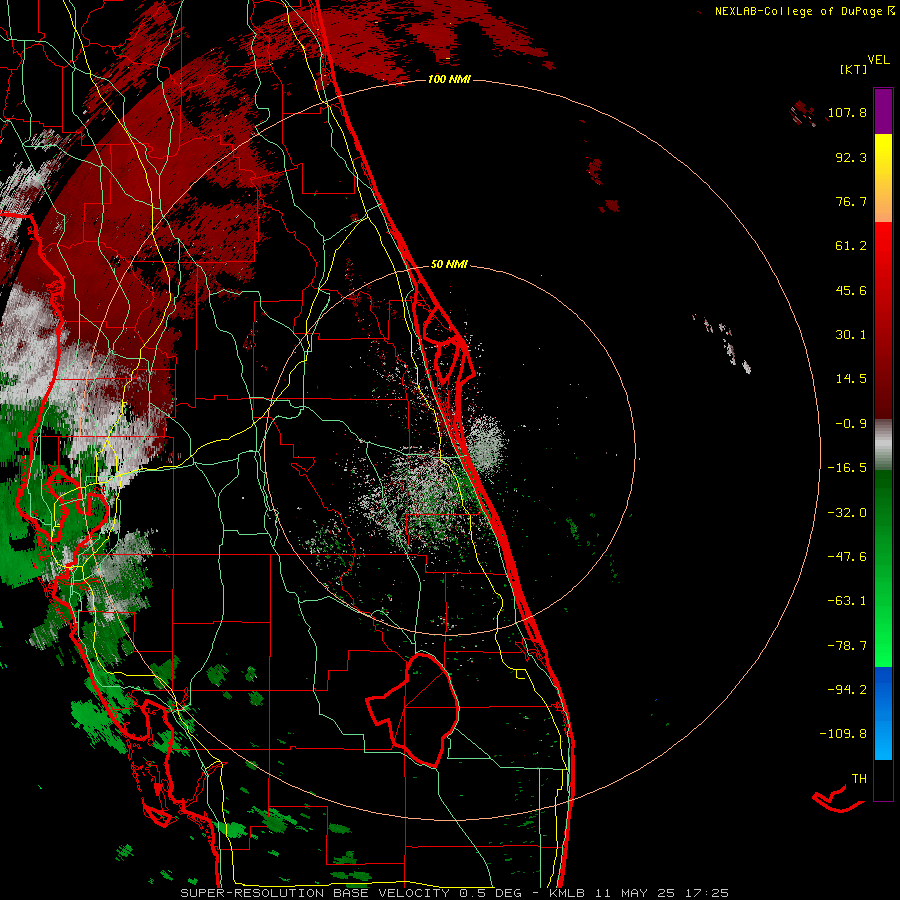Click the KMLB 11 MAY 25 17:25 timestamp
The image size is (900, 900).
point(639,893)
